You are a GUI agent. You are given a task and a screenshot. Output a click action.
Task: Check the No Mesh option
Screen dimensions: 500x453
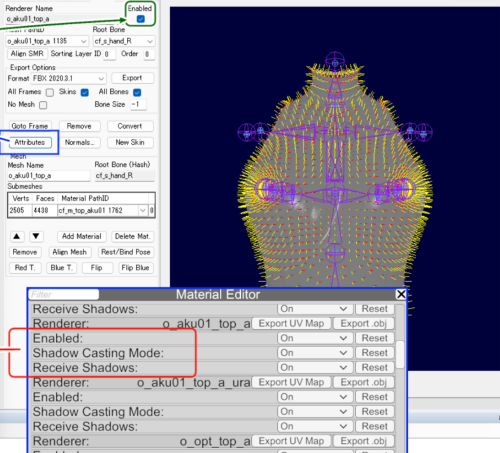click(43, 105)
